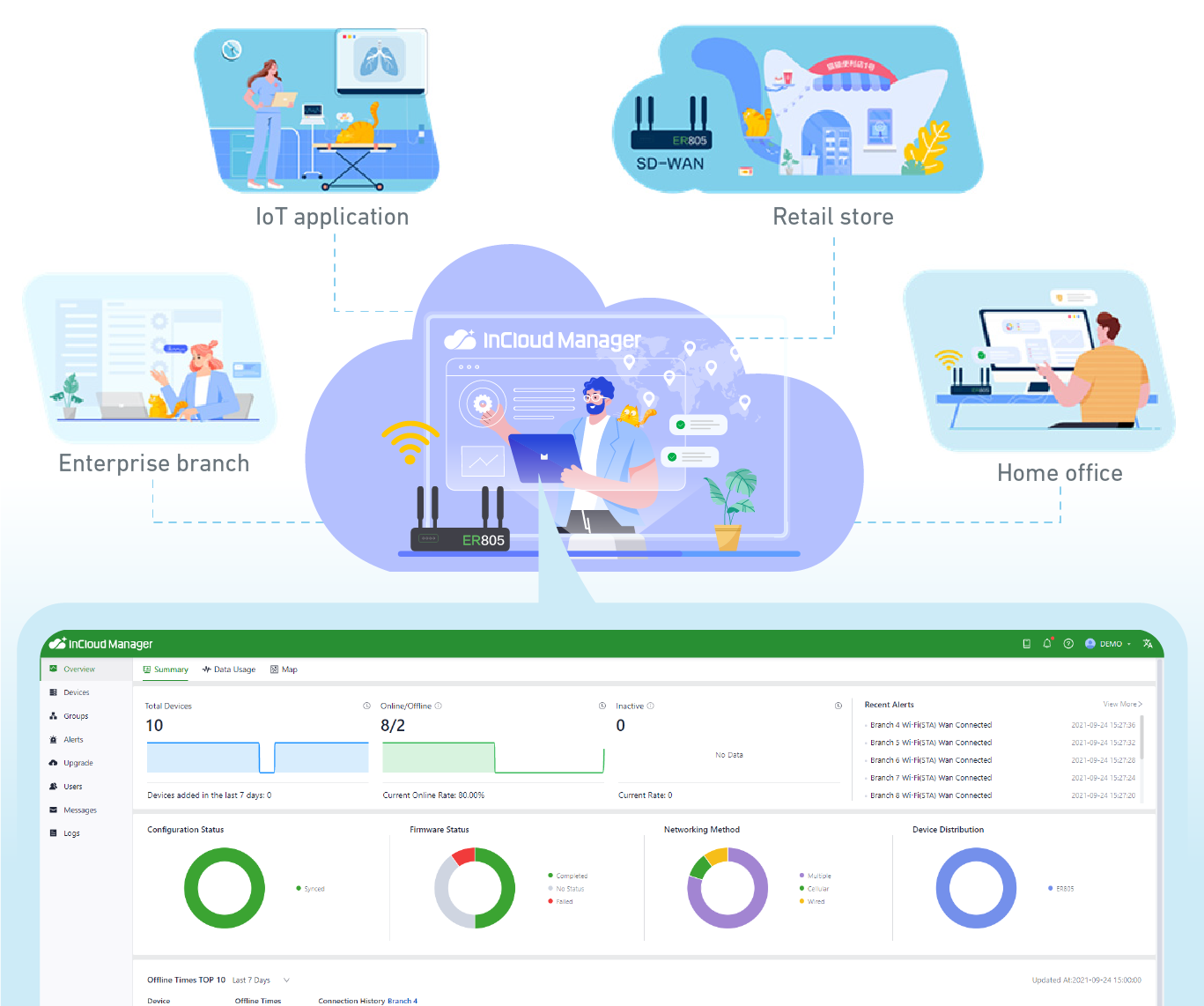Click the Devices sidebar icon

point(54,692)
